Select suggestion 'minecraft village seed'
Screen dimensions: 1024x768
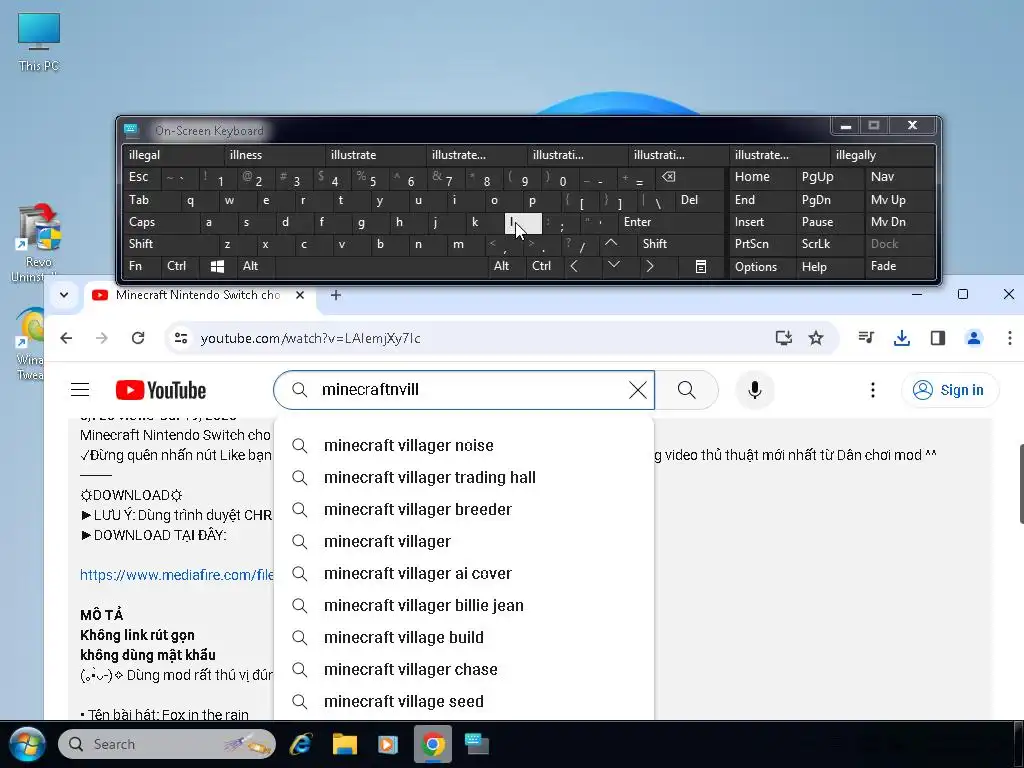464,701
